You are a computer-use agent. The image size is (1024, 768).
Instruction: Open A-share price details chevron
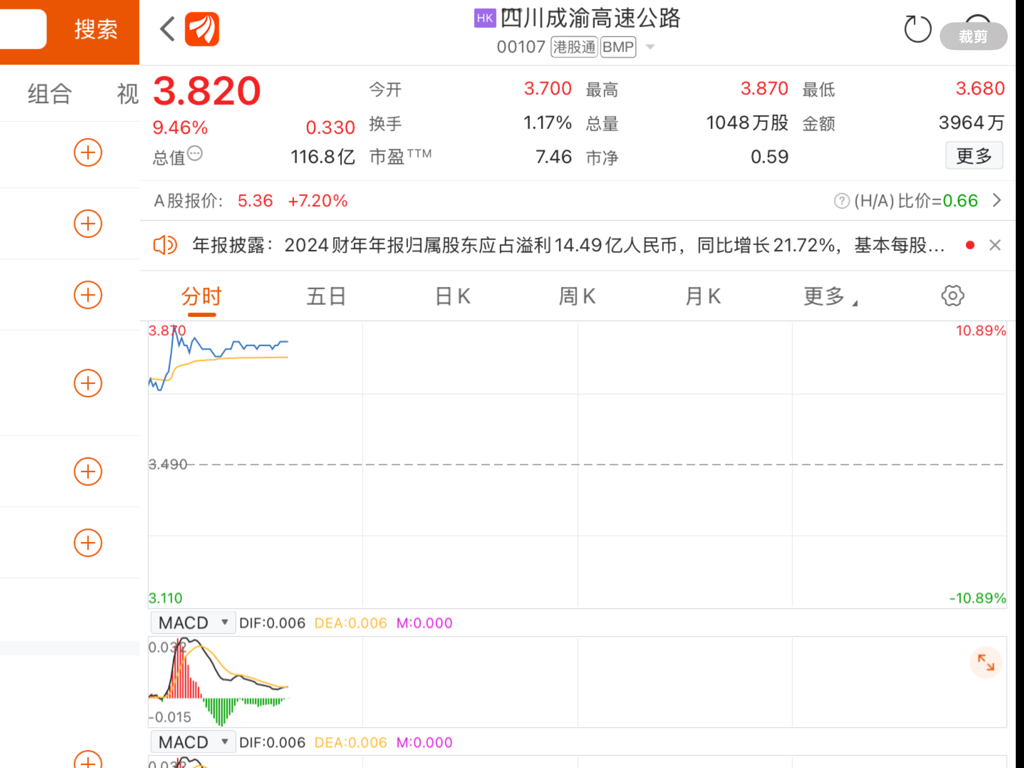tap(996, 201)
